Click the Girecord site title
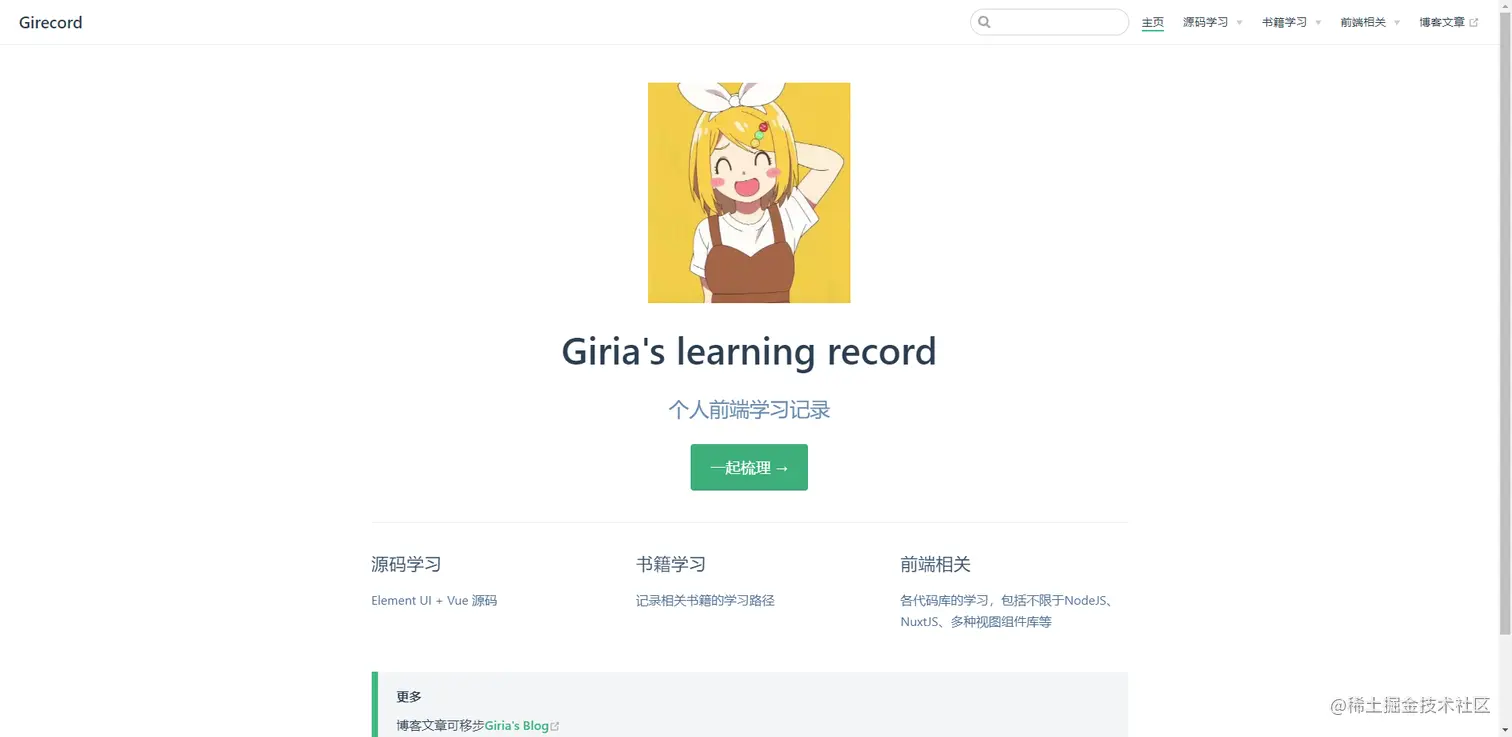Screen dimensions: 1512x737 pyautogui.click(x=51, y=22)
